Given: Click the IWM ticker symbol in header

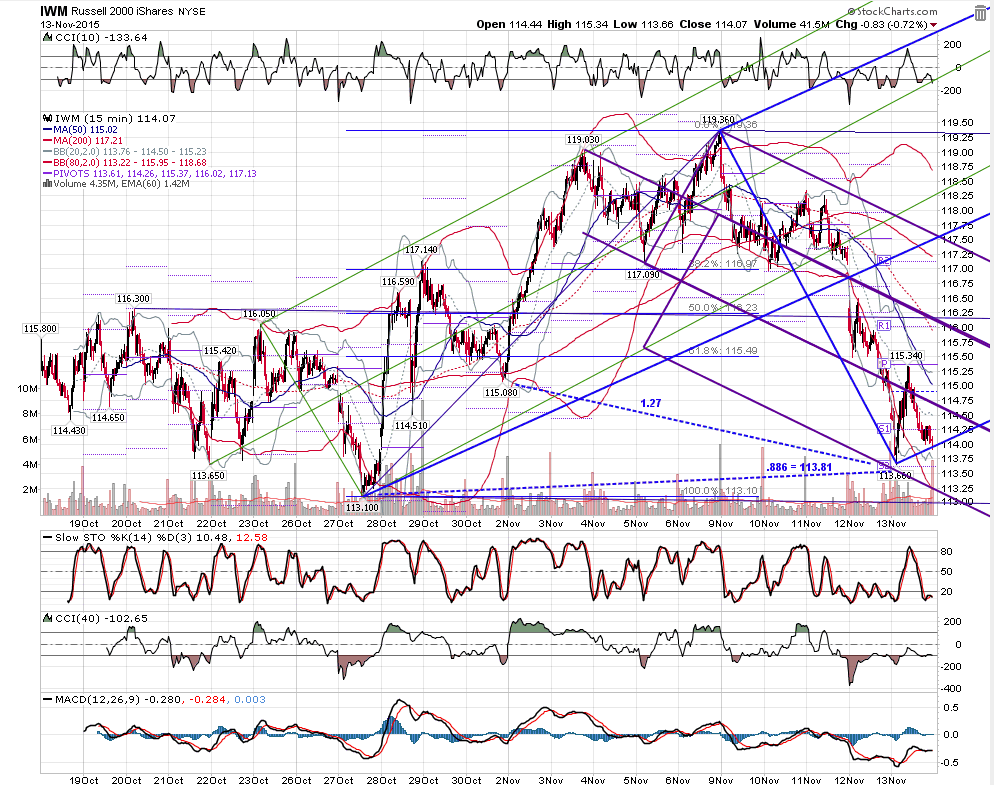Looking at the screenshot, I should pos(53,11).
